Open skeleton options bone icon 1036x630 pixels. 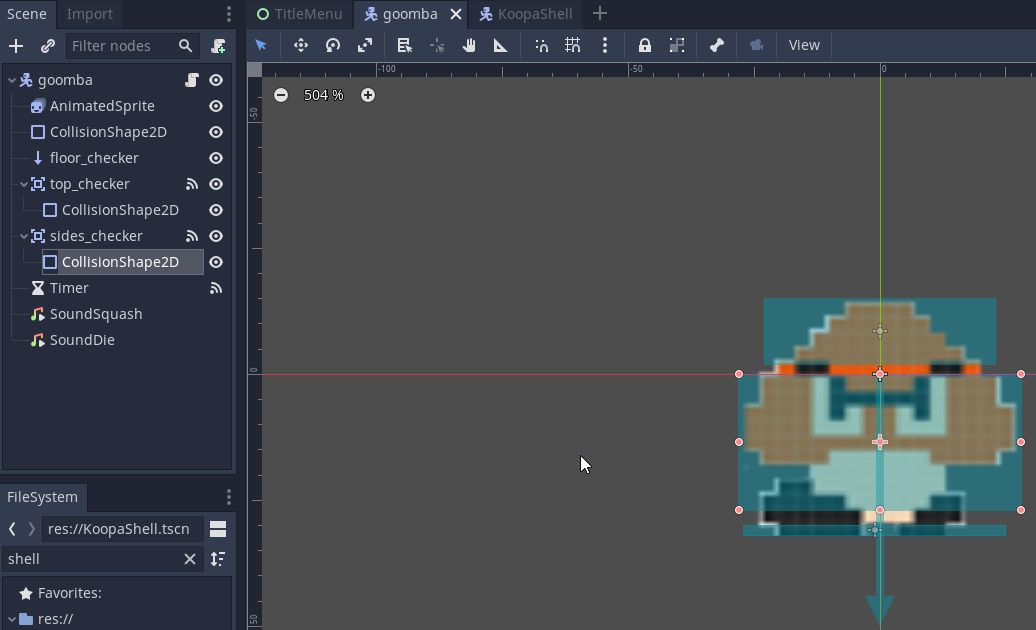coord(717,45)
